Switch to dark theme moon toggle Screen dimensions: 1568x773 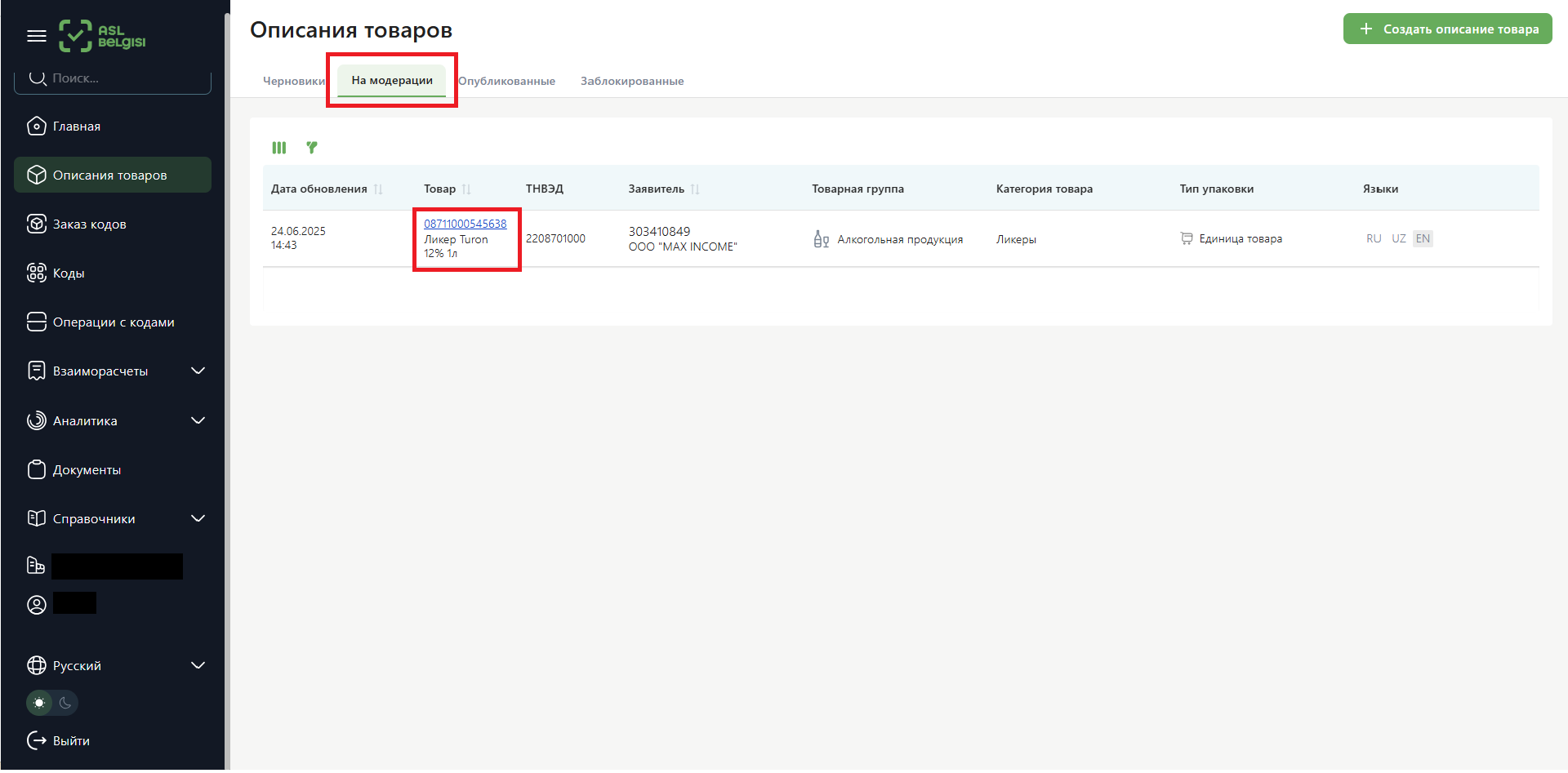pyautogui.click(x=65, y=703)
